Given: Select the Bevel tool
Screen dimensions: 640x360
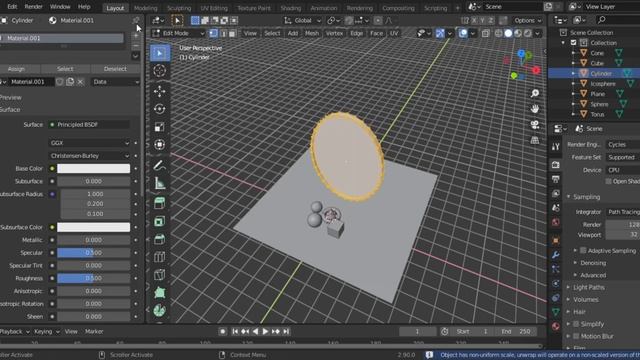Looking at the screenshot, I should tap(160, 239).
